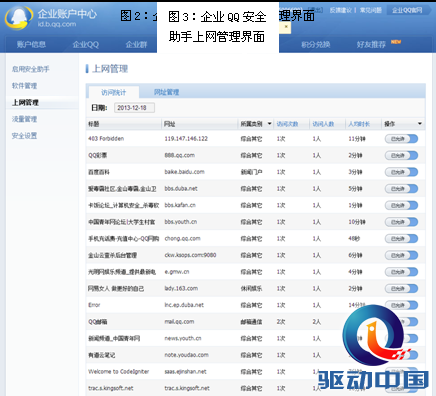Click the 百度百科 row title
436x396 pixels.
[99, 172]
